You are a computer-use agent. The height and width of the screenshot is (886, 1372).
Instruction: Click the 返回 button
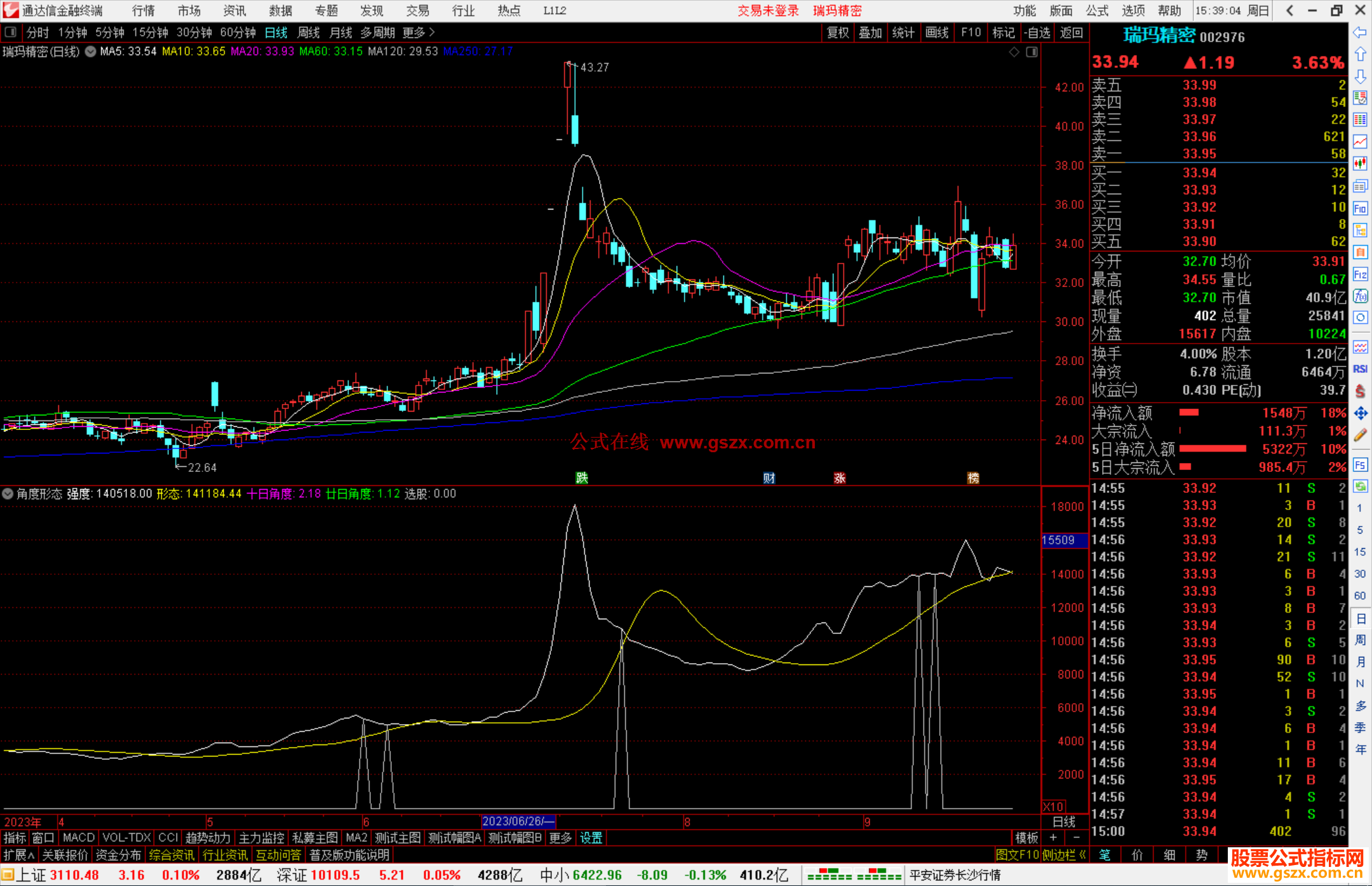pos(1072,32)
